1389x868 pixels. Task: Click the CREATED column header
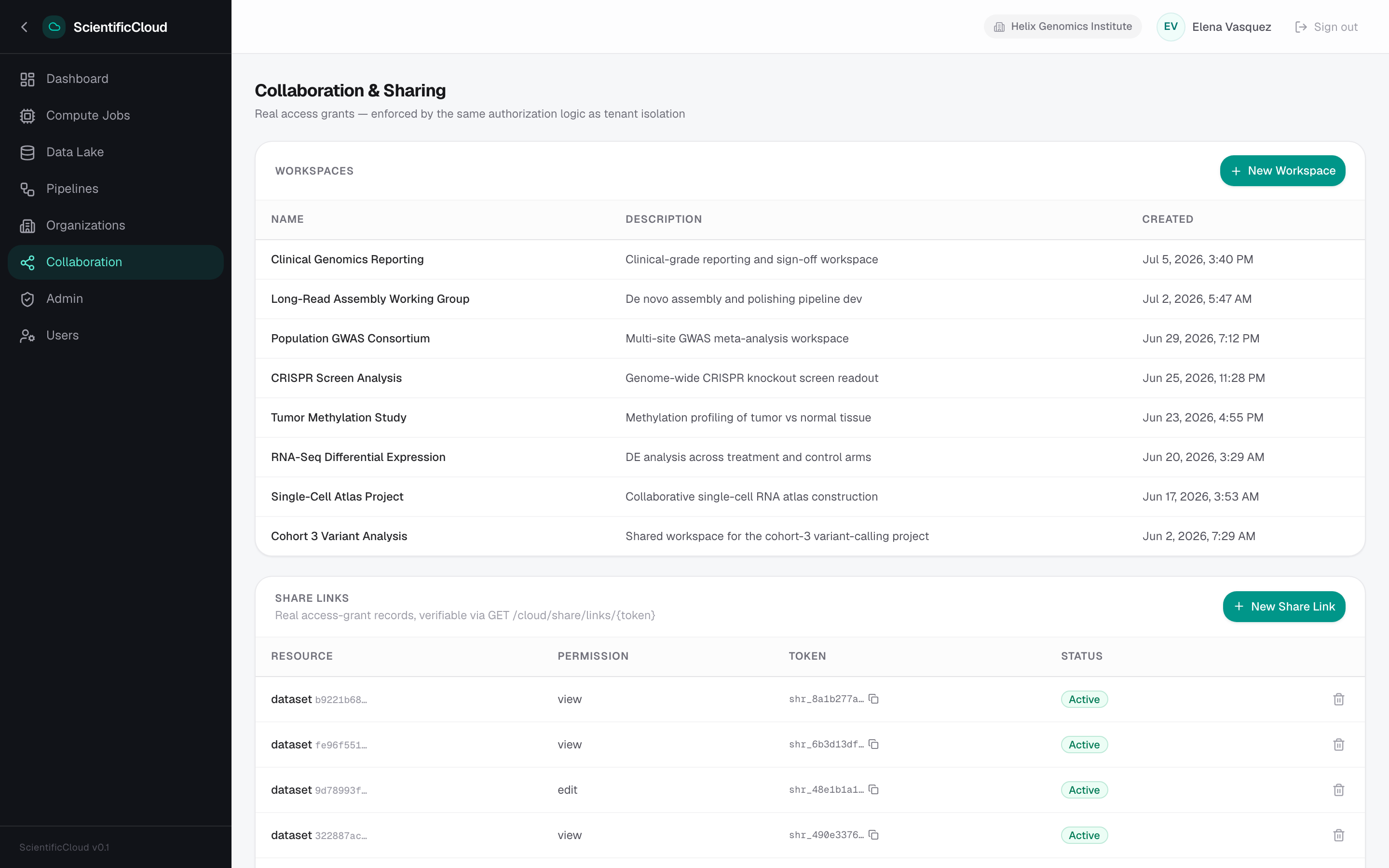1168,219
